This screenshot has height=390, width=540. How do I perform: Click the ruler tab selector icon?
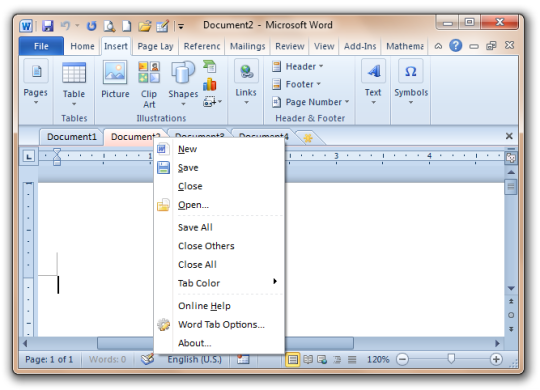point(29,157)
